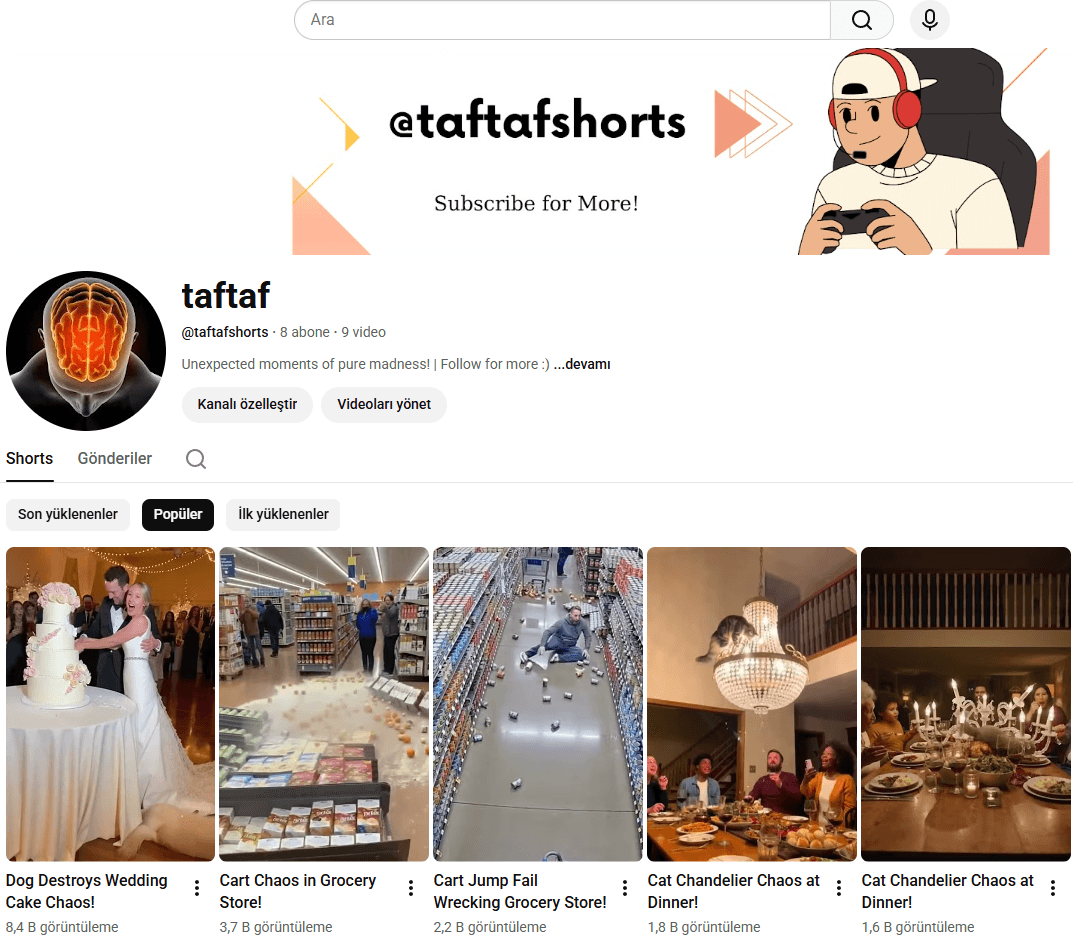Click the Kanalı özelleştir button
Viewport: 1073px width, 935px height.
tap(247, 405)
